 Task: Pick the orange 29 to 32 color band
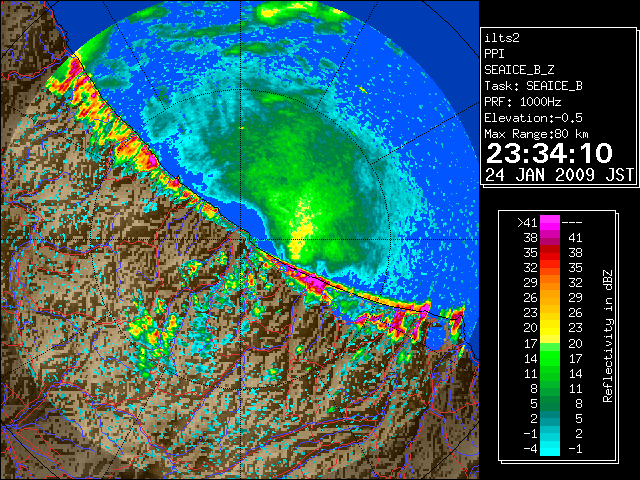coord(550,283)
